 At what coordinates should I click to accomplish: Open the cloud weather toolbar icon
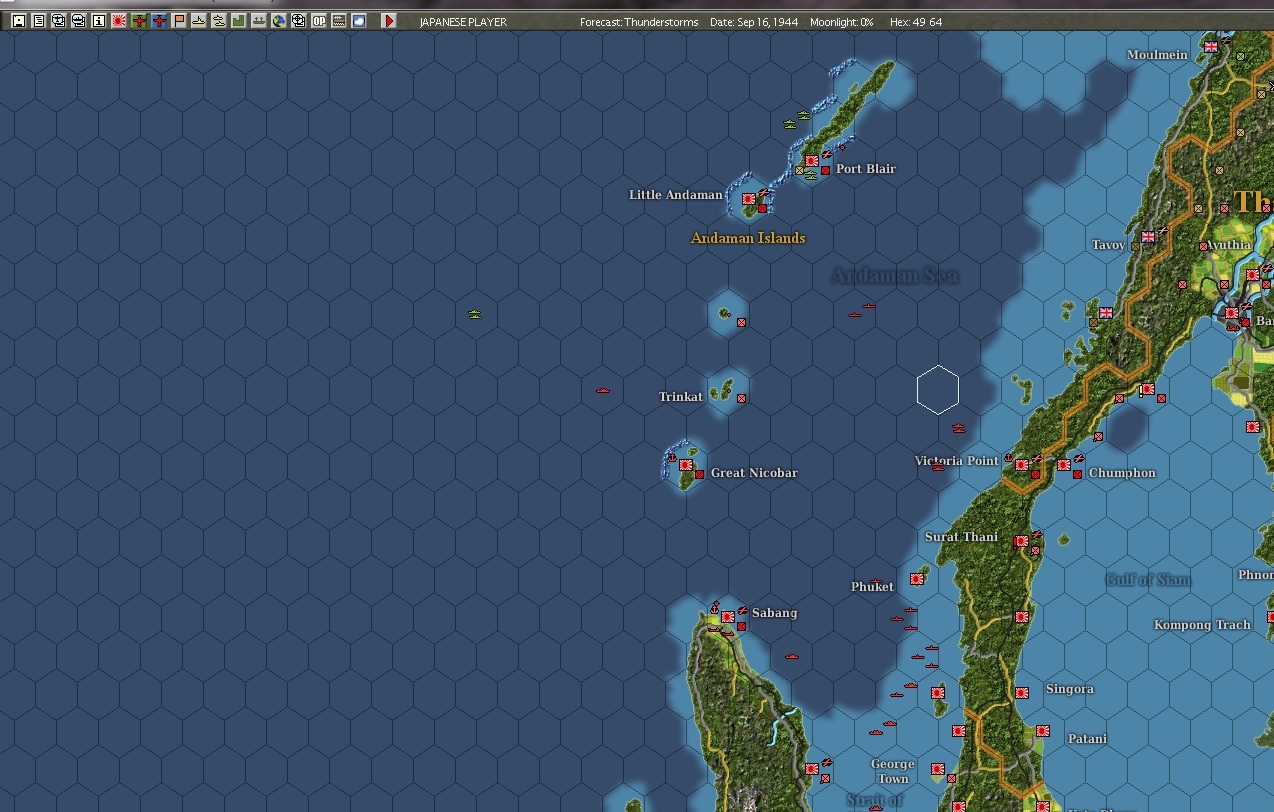[x=358, y=21]
